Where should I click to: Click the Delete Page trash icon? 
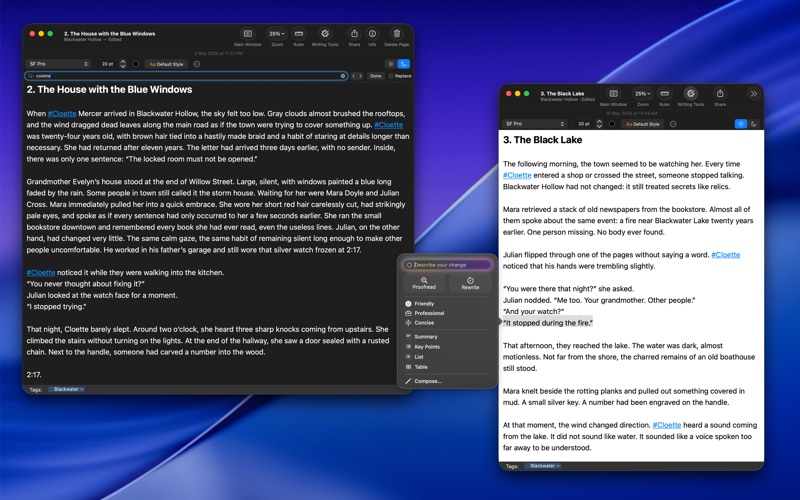(x=396, y=34)
